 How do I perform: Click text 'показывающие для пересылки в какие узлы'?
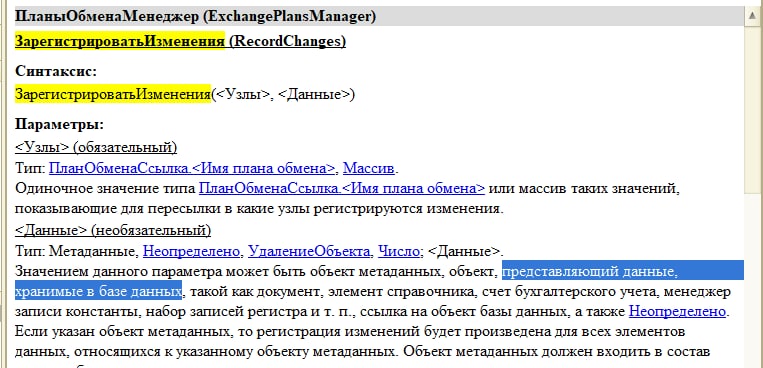162,209
